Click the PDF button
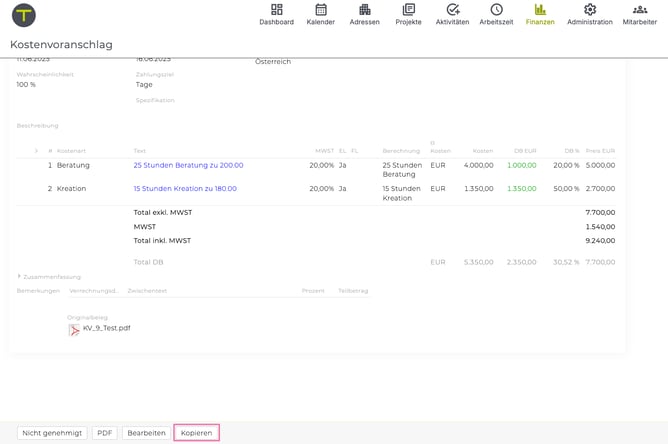 104,433
